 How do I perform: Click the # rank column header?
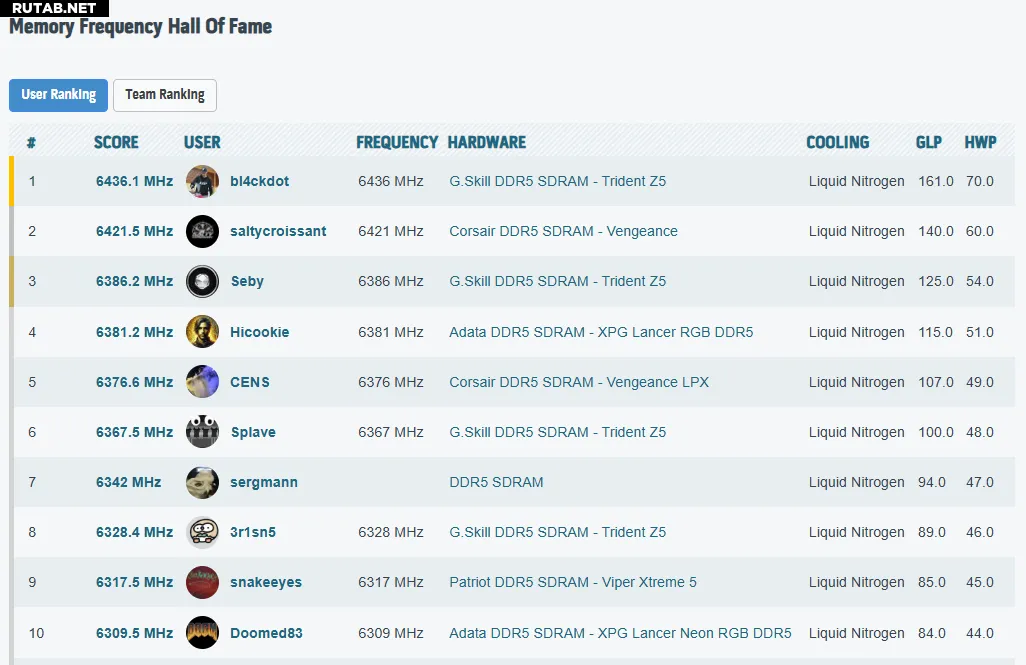point(31,142)
